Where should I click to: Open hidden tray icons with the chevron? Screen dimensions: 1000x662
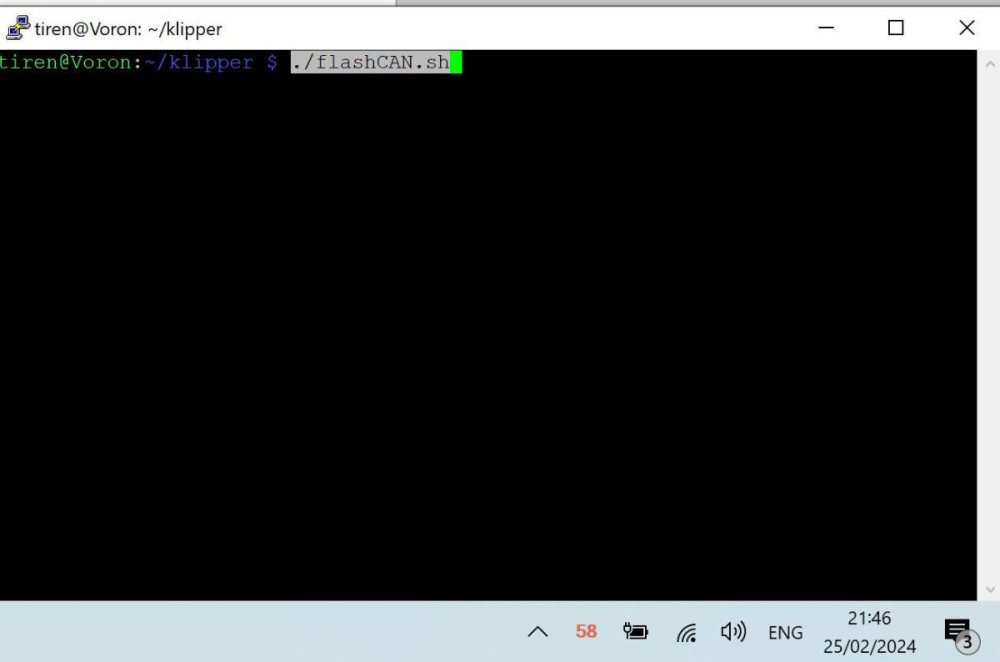[x=537, y=632]
